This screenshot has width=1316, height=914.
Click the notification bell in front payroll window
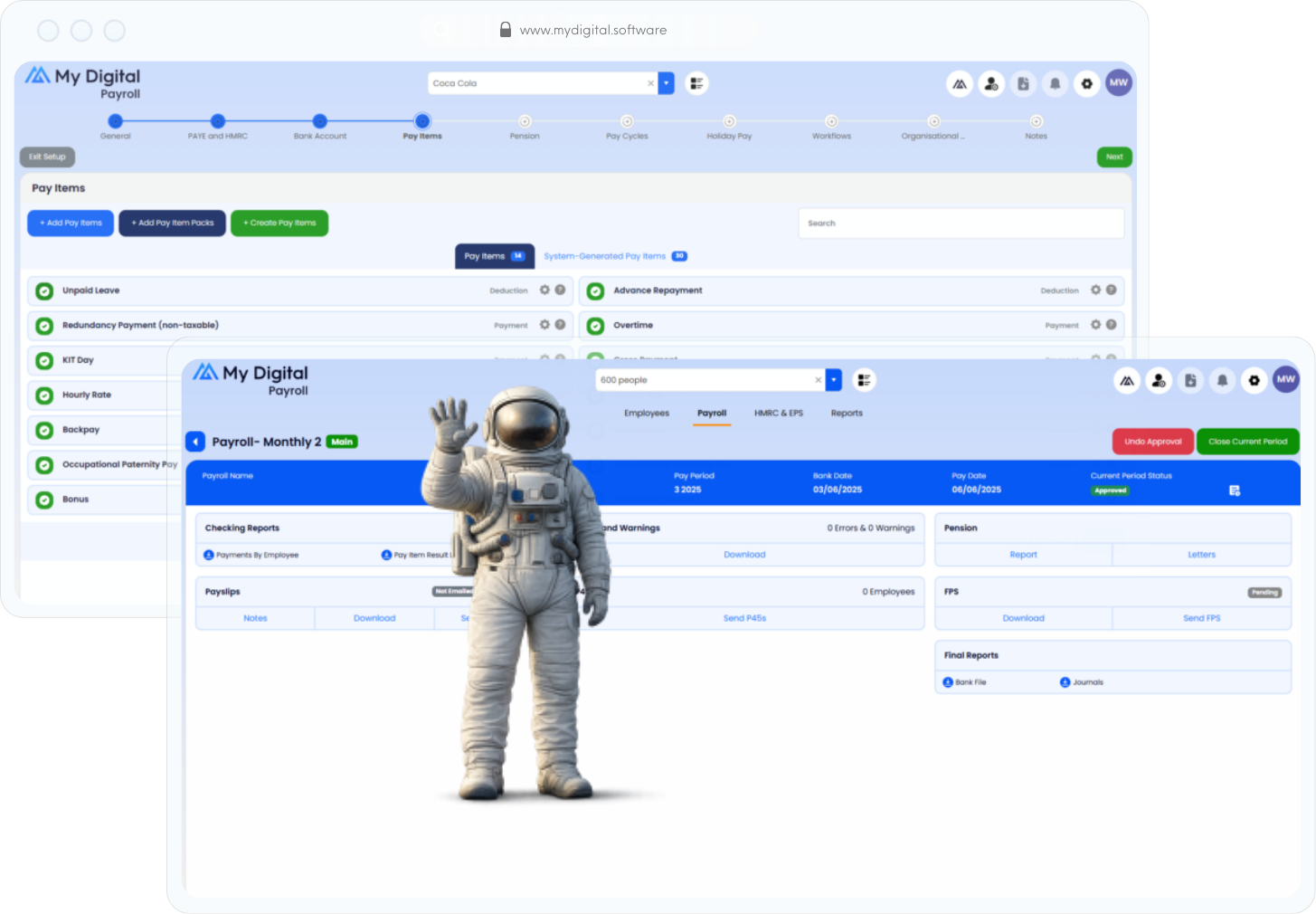1222,381
